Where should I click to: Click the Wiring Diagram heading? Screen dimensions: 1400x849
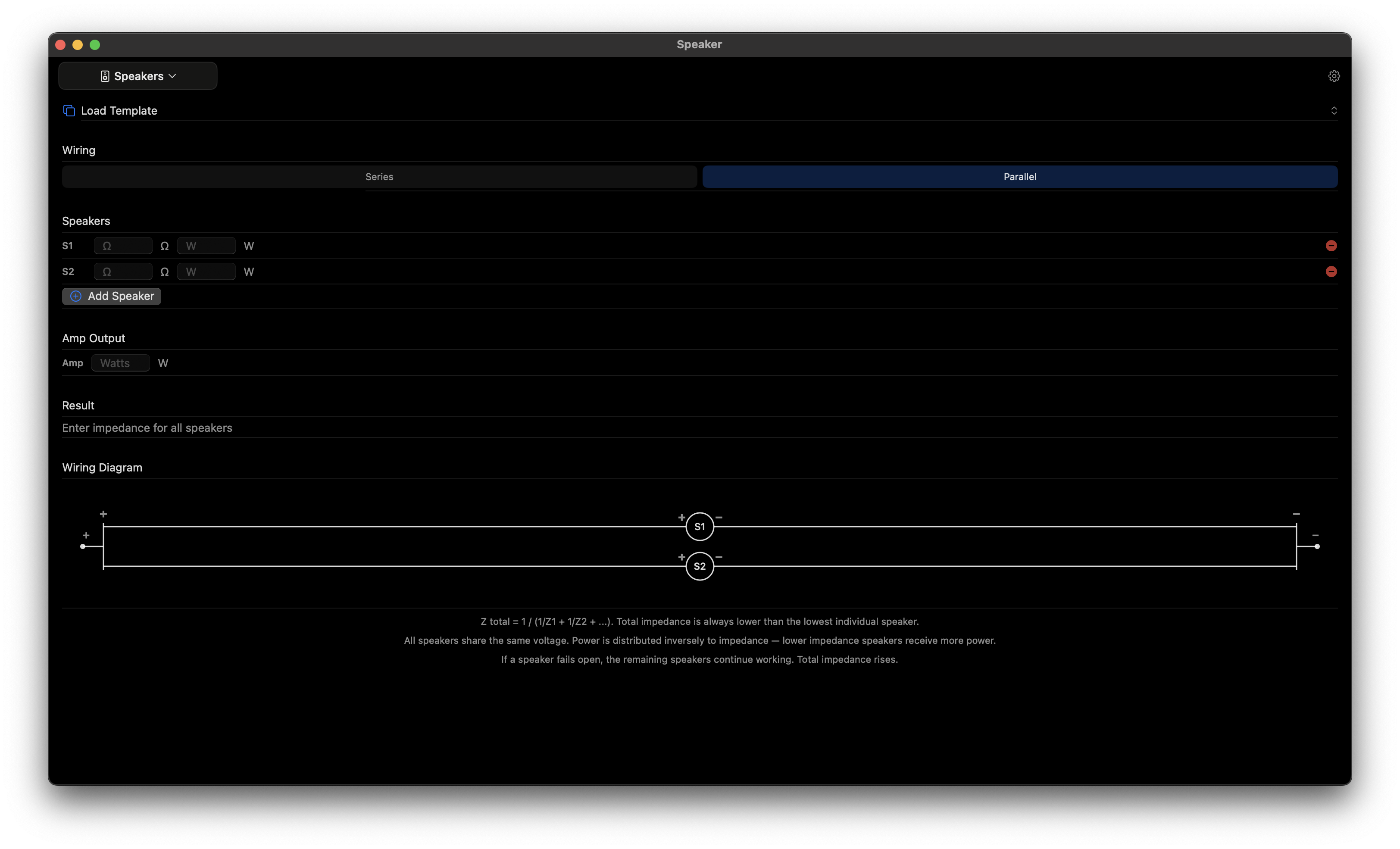pyautogui.click(x=102, y=468)
